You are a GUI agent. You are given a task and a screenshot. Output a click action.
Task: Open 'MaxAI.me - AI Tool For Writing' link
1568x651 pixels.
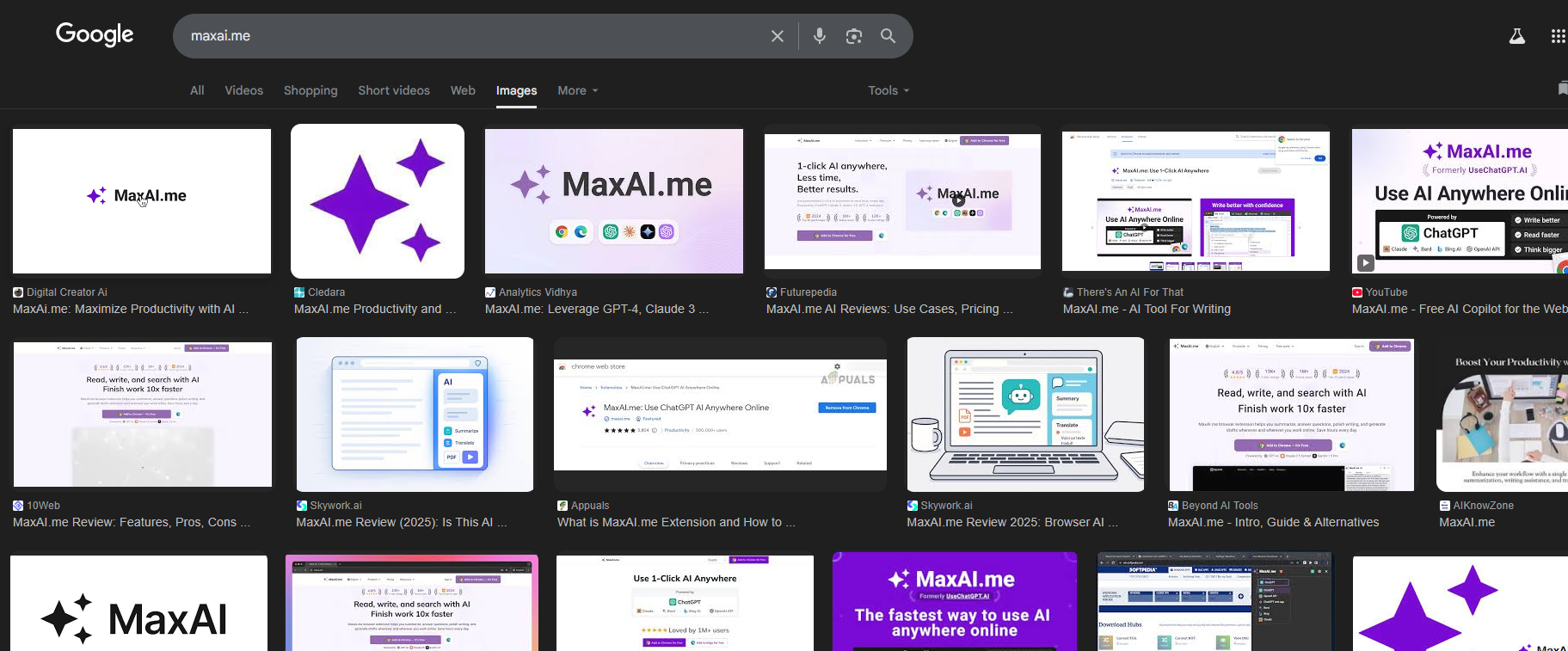1147,309
